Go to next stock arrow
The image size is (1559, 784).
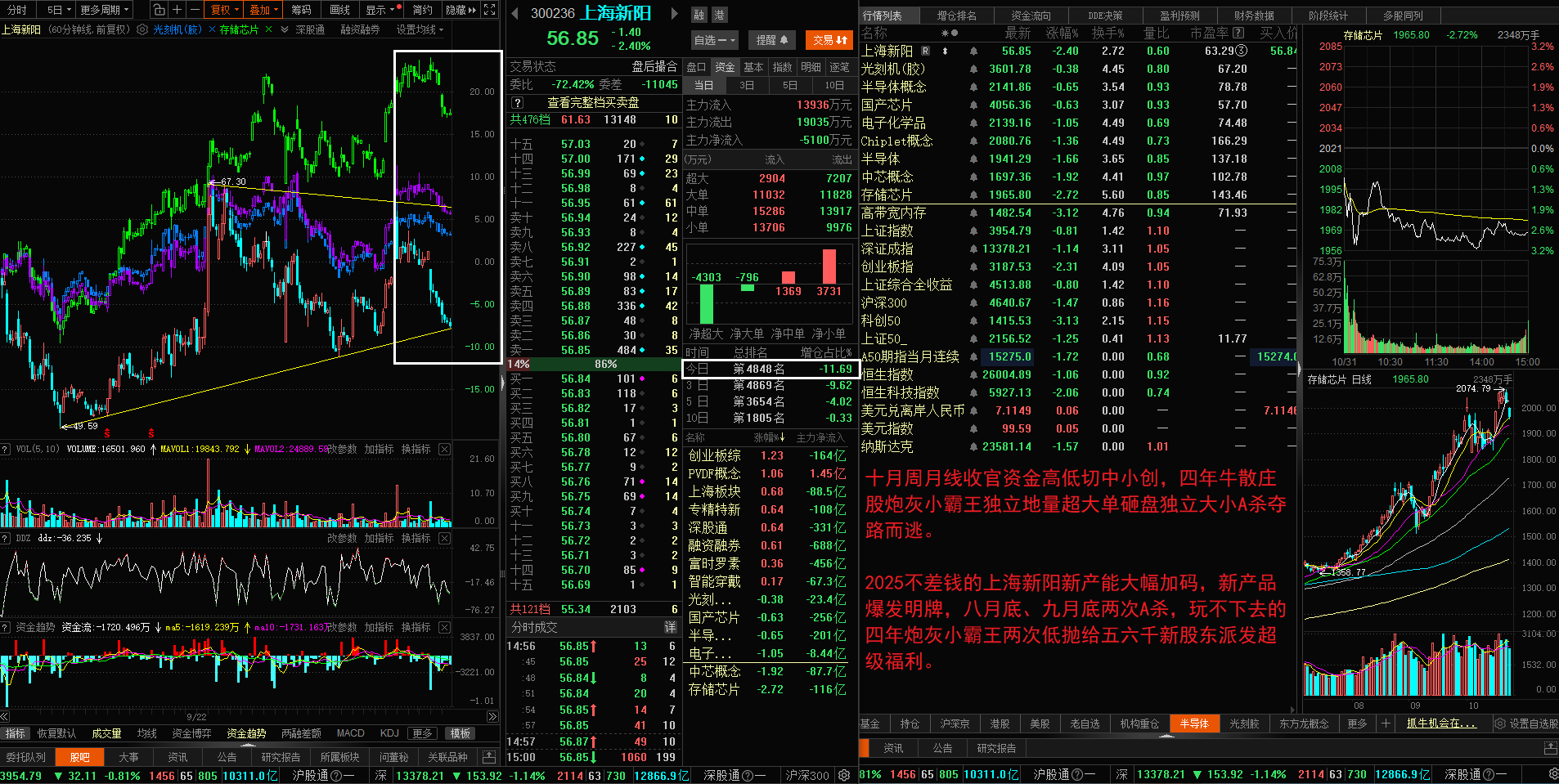pyautogui.click(x=674, y=14)
